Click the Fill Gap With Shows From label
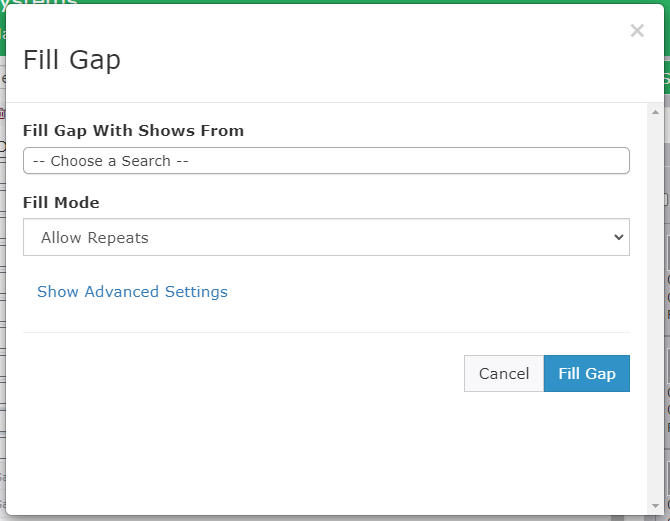 pyautogui.click(x=133, y=130)
